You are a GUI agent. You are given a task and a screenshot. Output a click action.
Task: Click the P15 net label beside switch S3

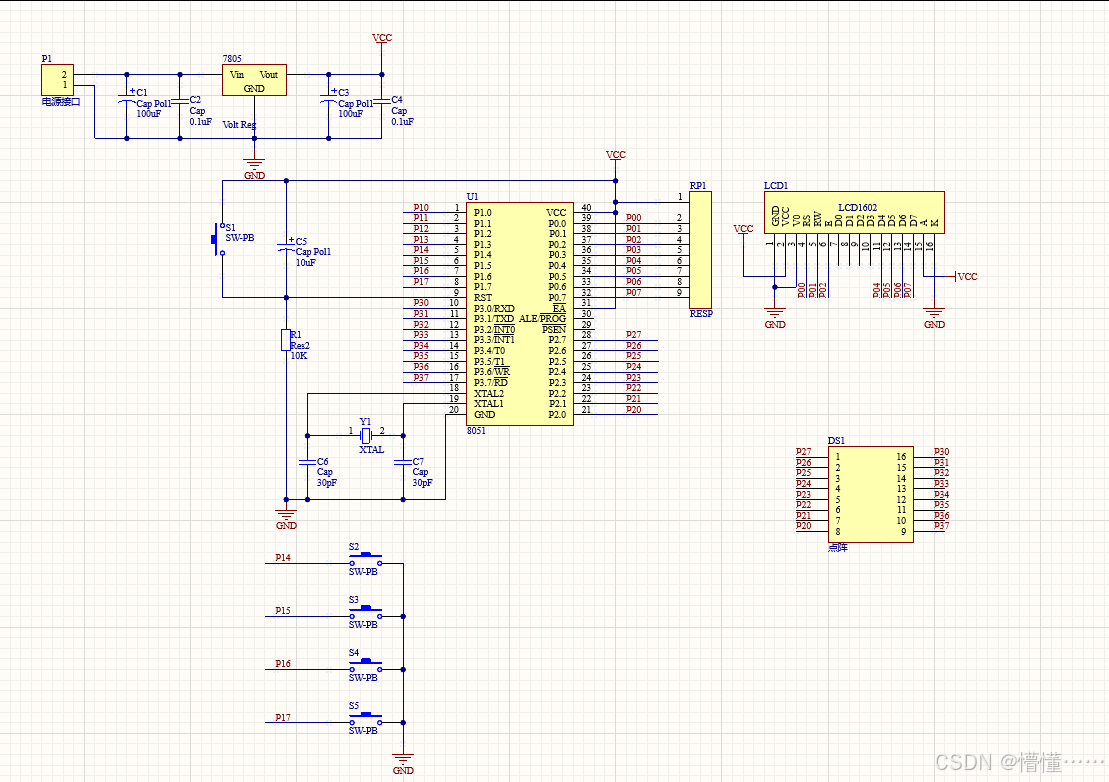click(x=282, y=610)
